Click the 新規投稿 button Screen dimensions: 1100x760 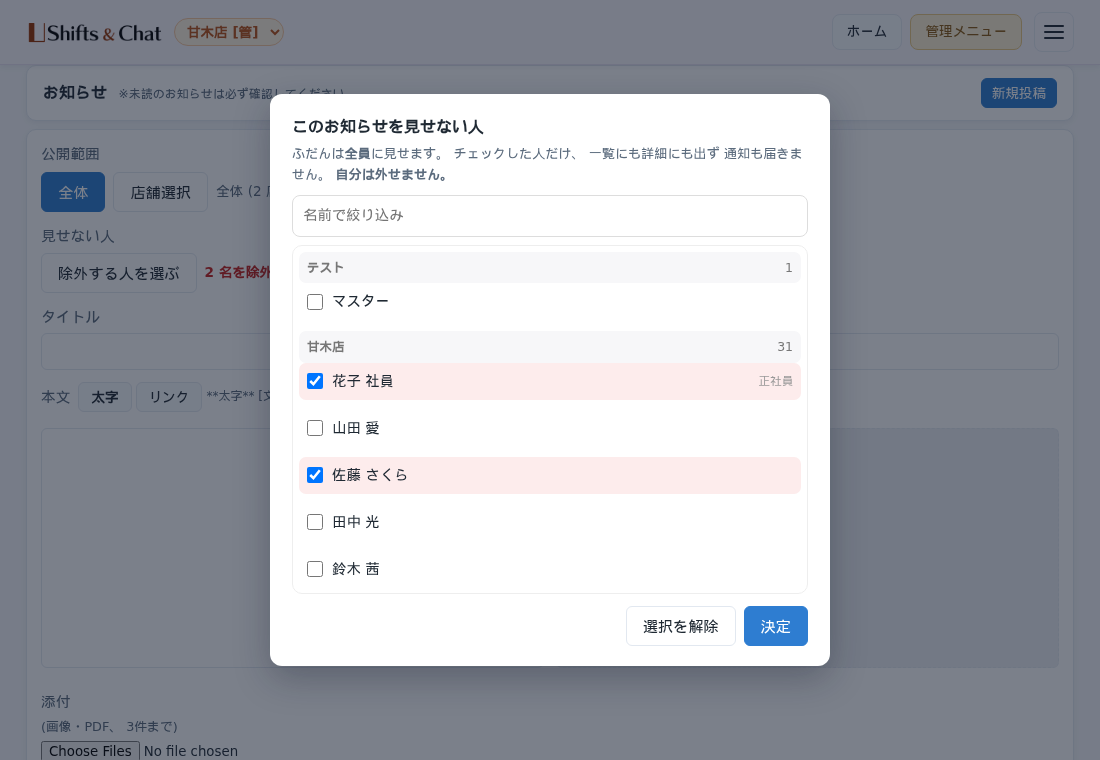click(1019, 93)
